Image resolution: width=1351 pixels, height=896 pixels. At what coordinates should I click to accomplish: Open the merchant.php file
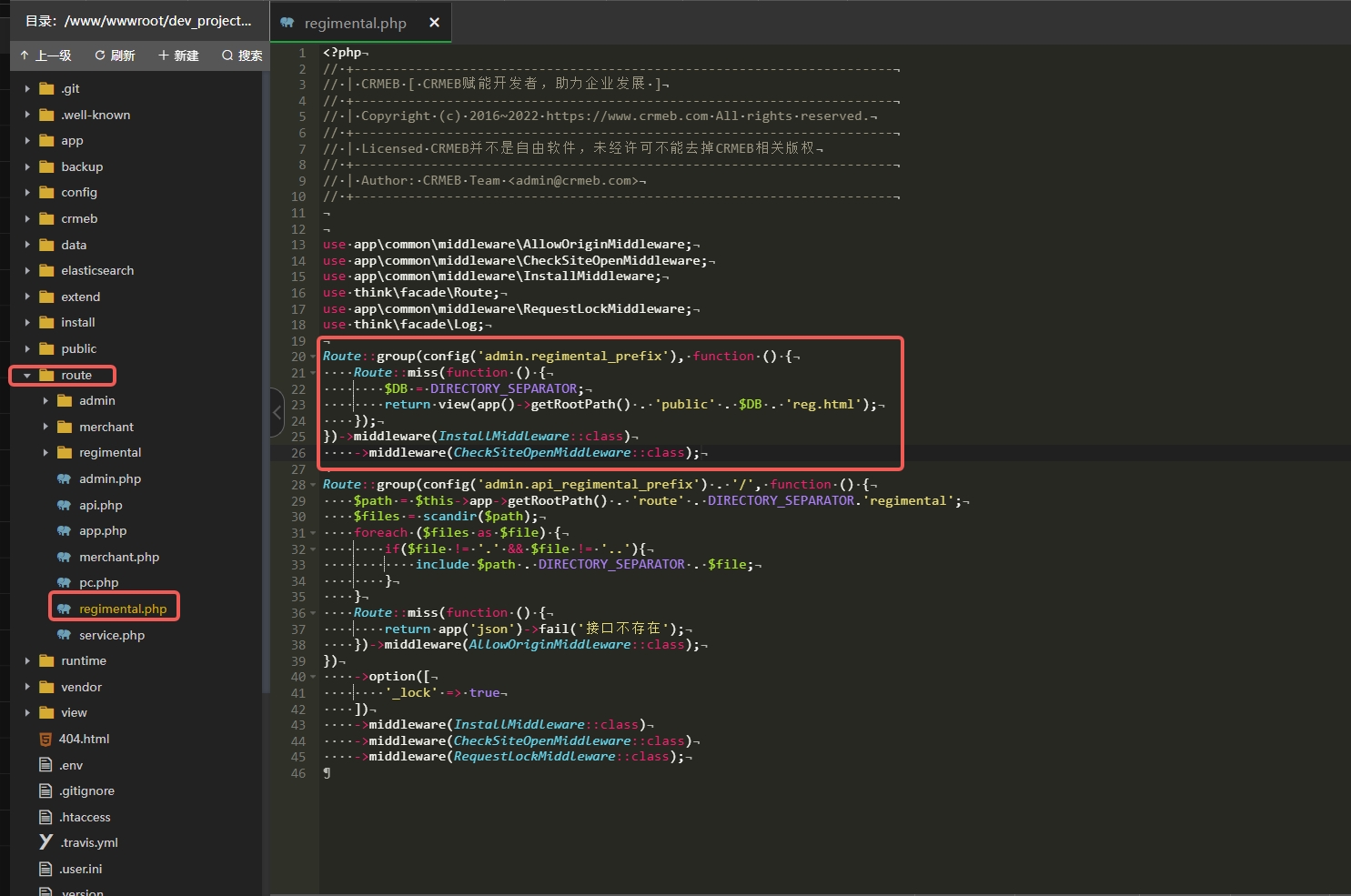[119, 557]
